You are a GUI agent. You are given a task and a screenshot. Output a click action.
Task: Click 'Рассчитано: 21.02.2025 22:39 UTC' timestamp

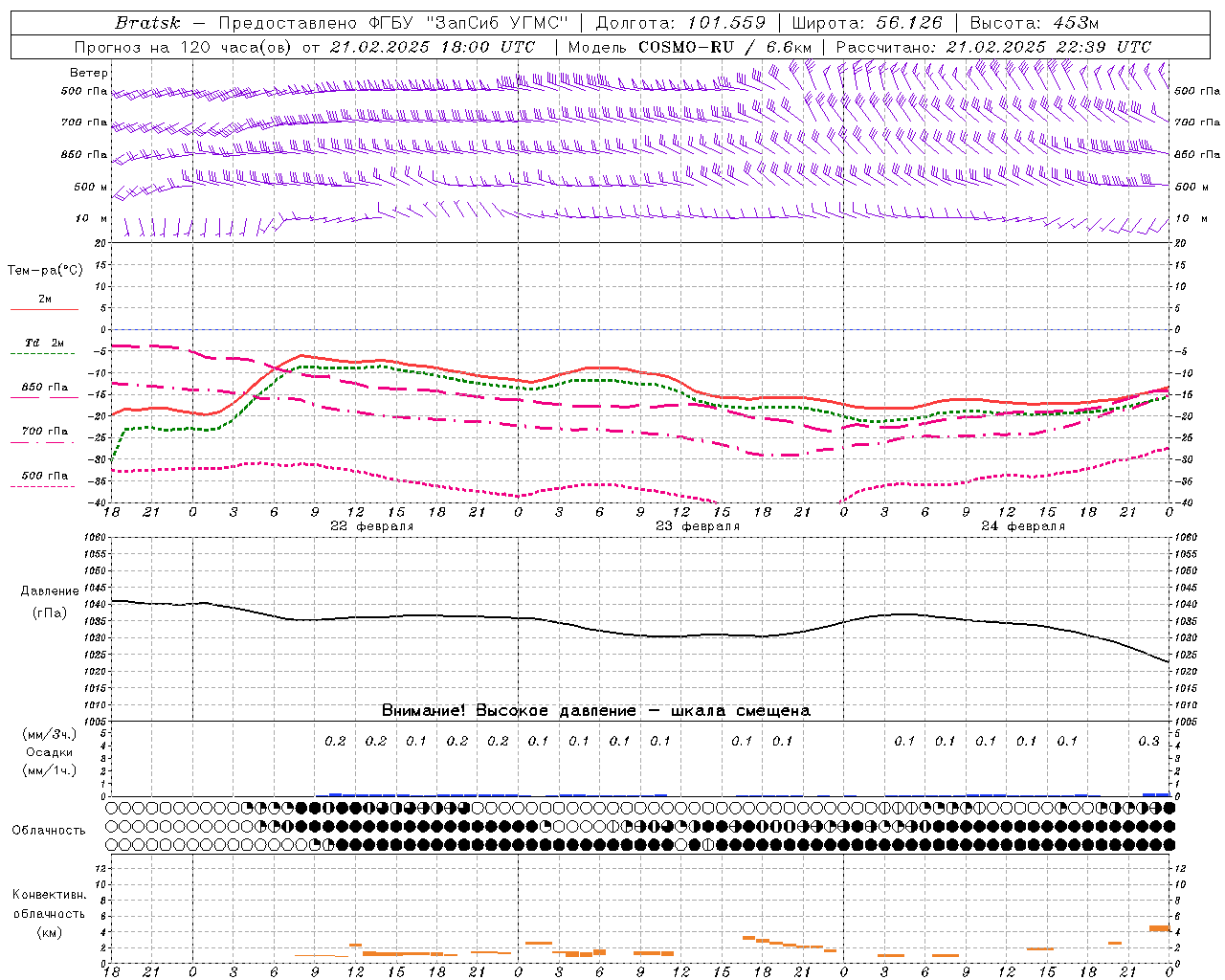click(993, 47)
